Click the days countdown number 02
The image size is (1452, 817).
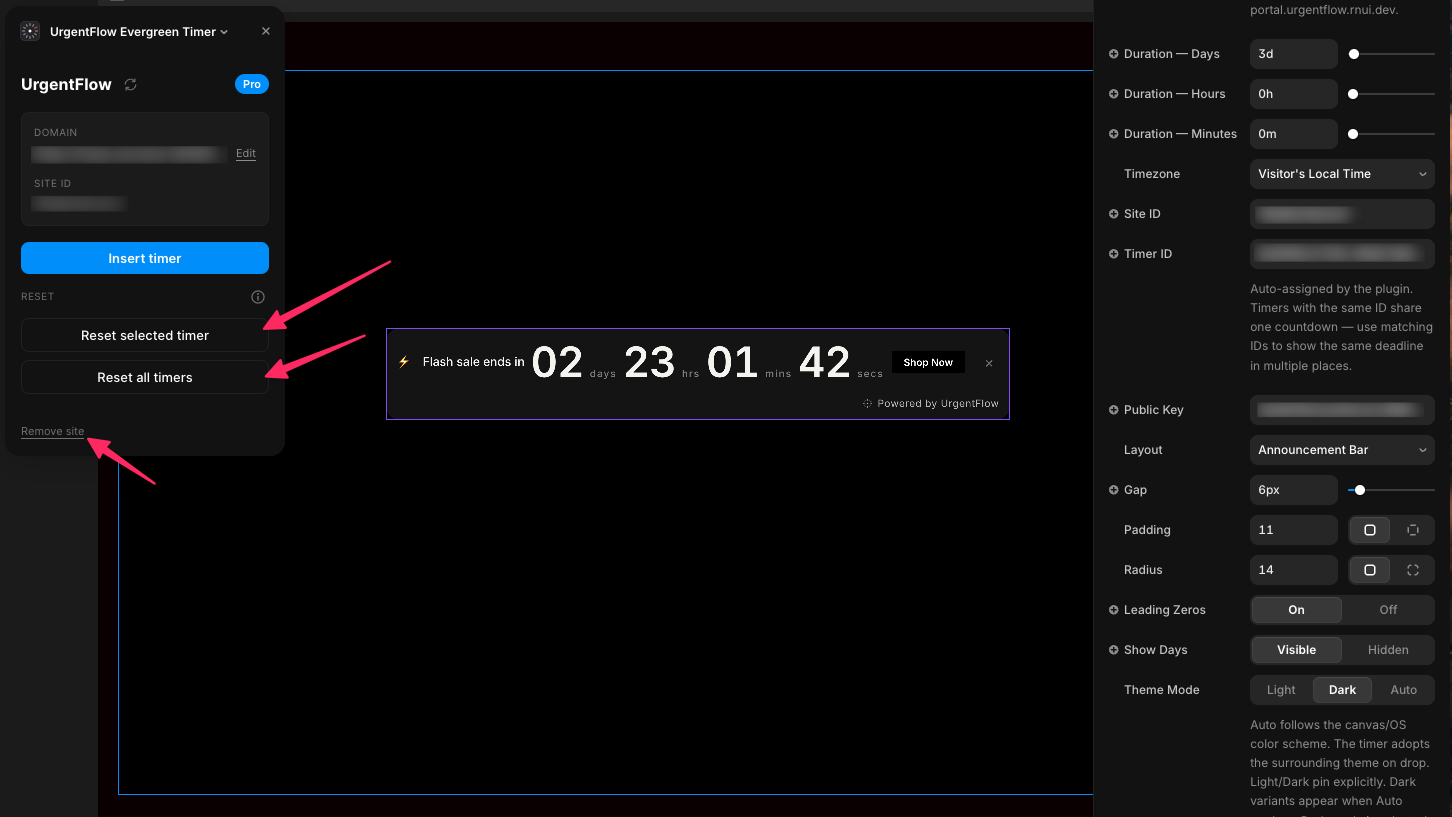click(557, 362)
